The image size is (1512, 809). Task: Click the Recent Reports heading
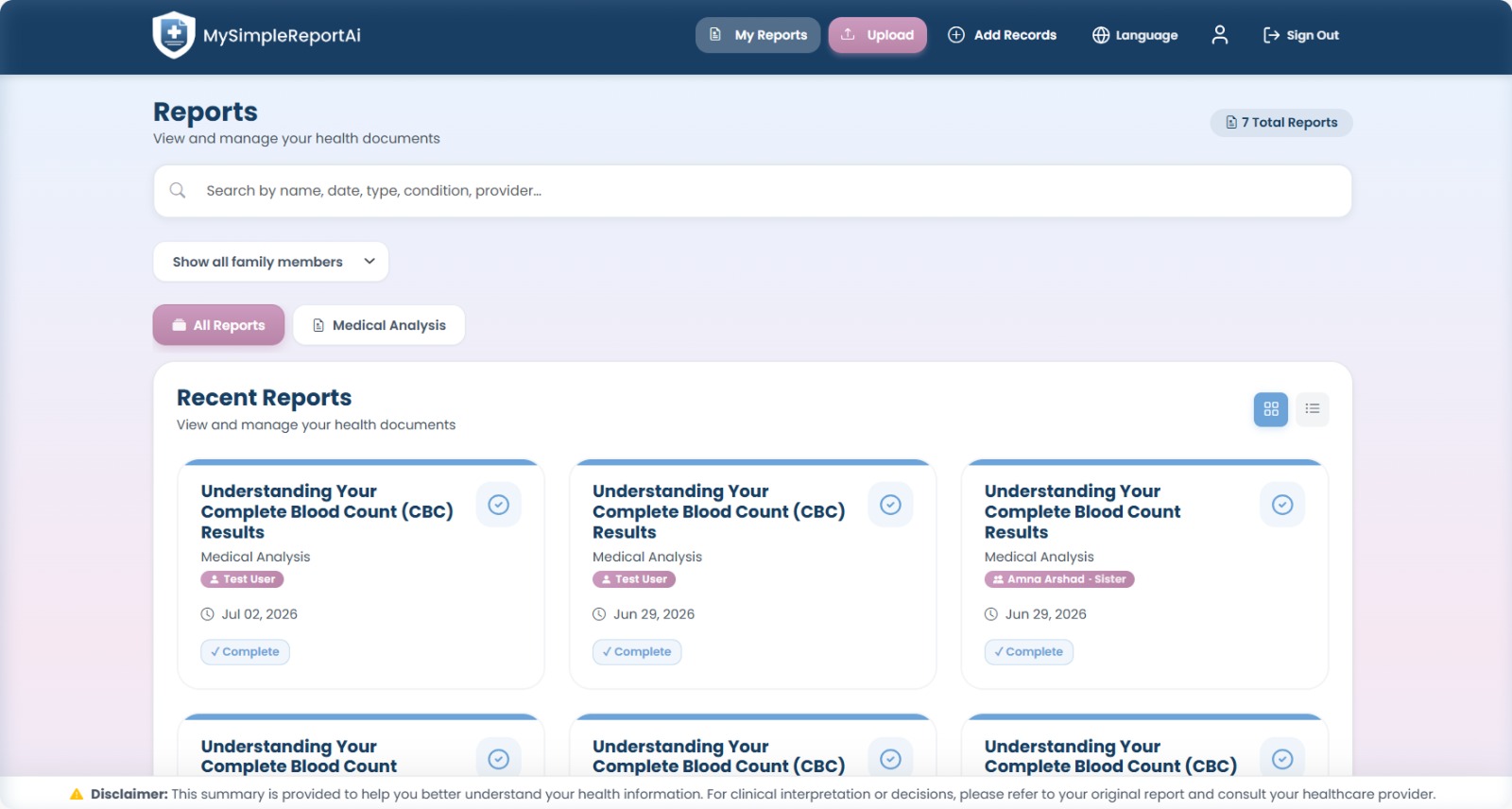click(x=265, y=398)
